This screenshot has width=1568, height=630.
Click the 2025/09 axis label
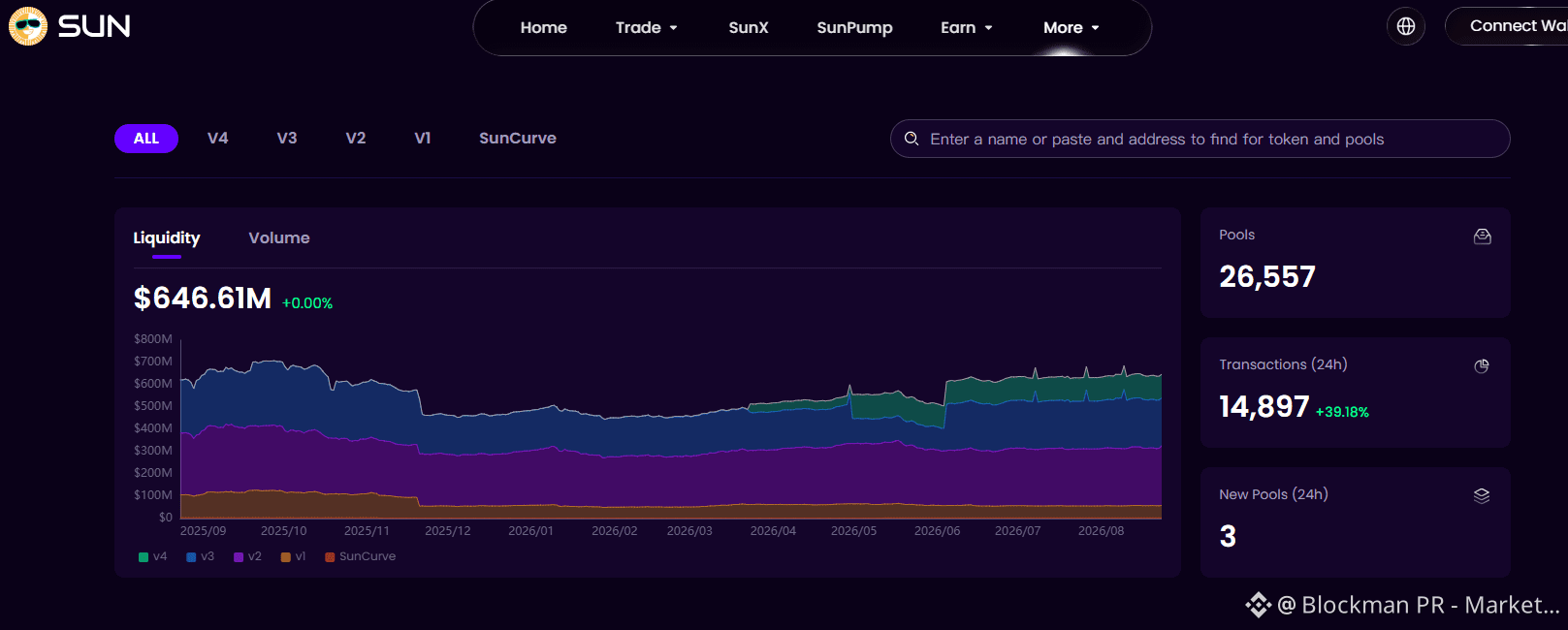203,531
